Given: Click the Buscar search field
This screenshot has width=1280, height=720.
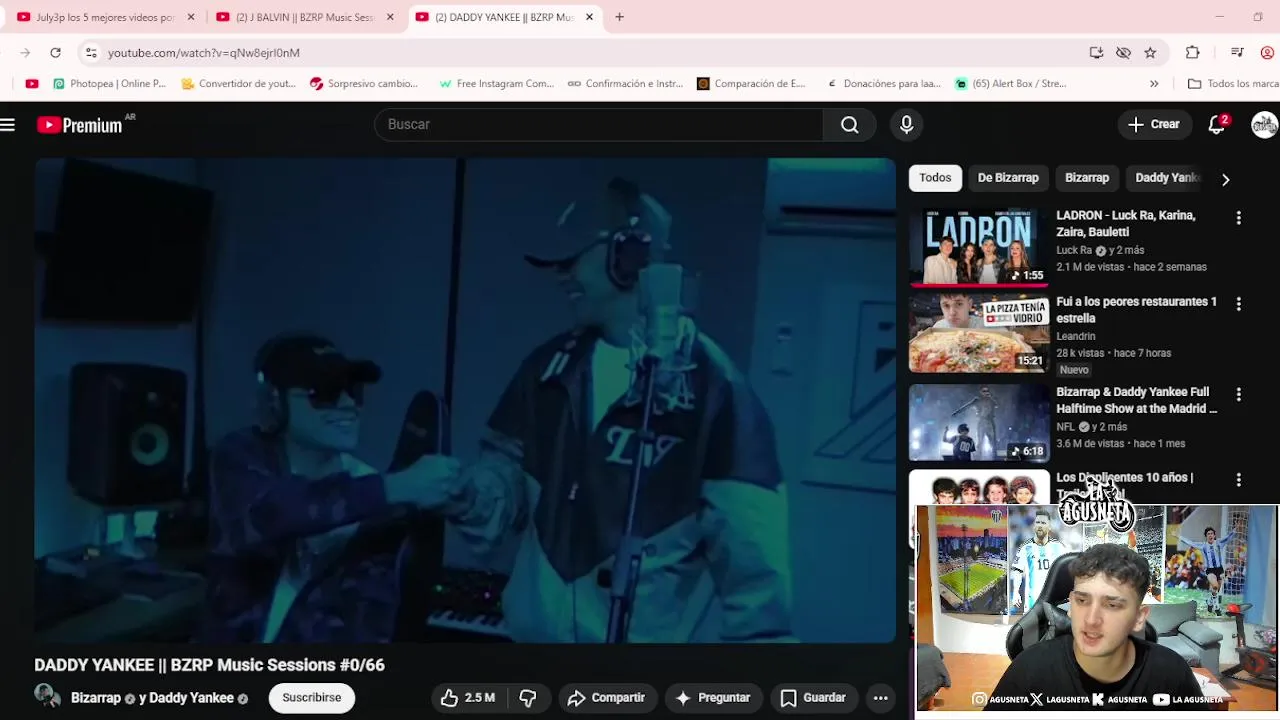Looking at the screenshot, I should [x=599, y=124].
